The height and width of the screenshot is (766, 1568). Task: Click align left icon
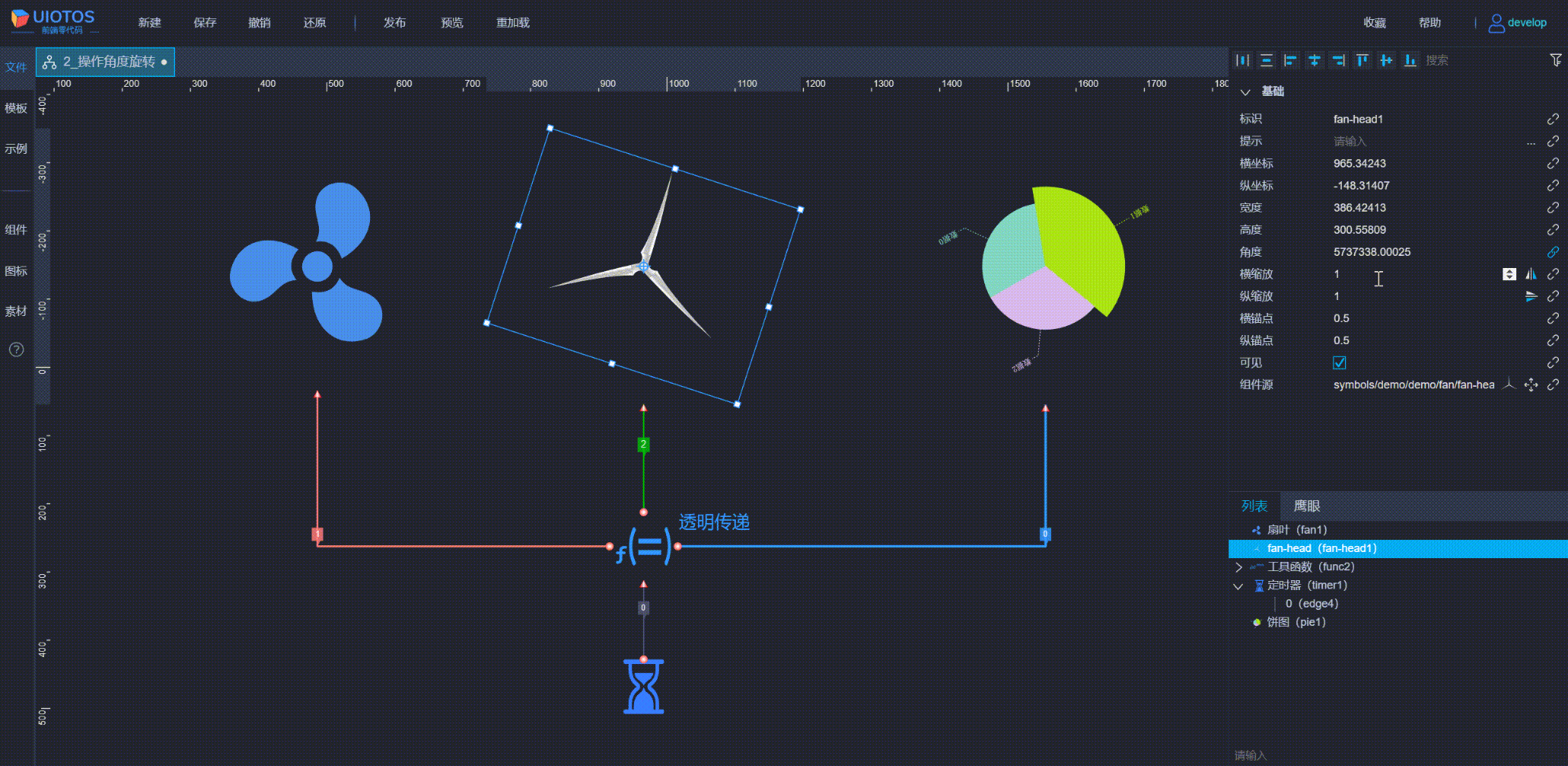coord(1290,60)
